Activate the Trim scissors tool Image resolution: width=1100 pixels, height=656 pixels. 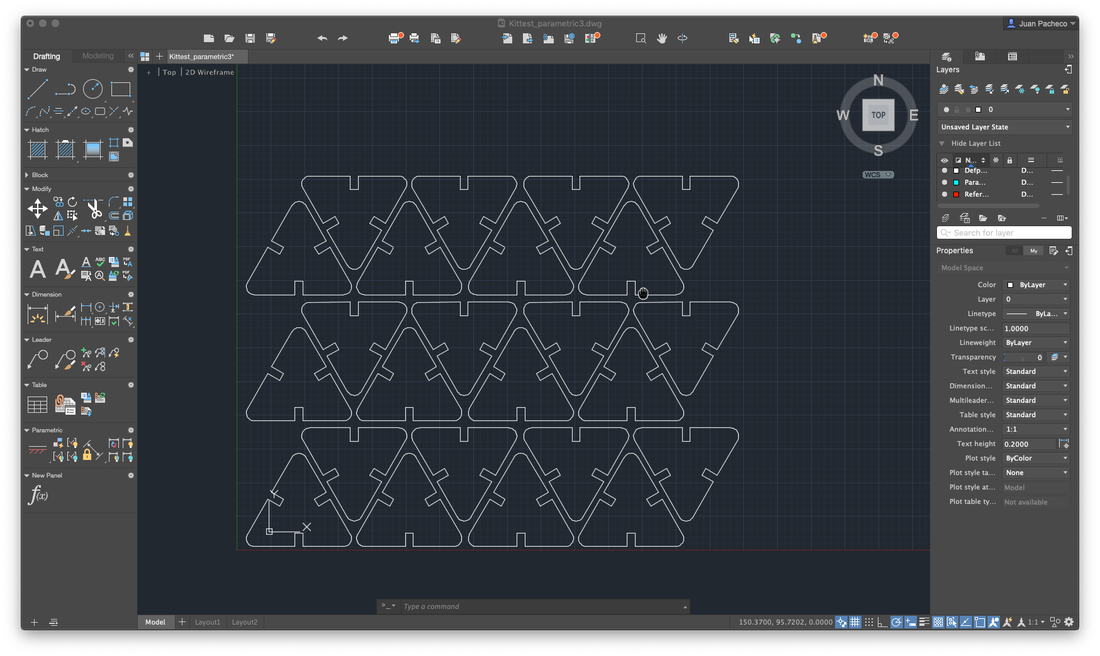(x=93, y=208)
